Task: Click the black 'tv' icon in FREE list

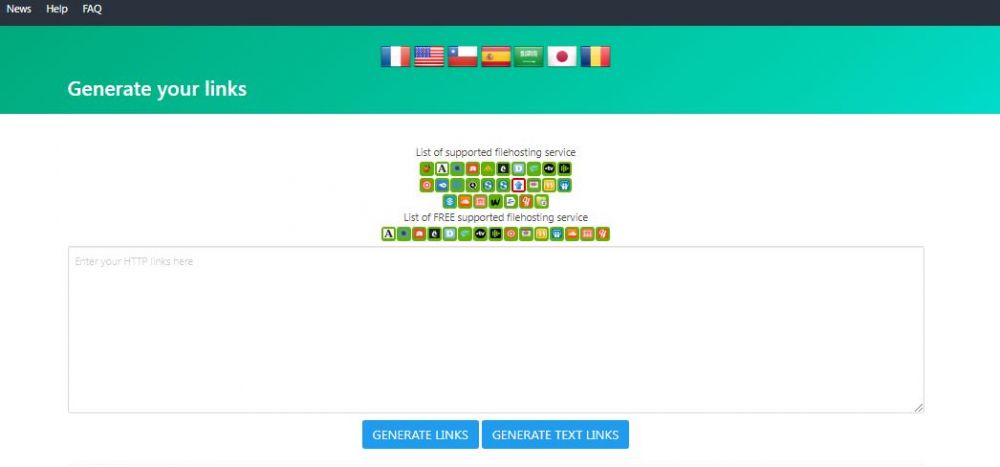Action: (480, 234)
